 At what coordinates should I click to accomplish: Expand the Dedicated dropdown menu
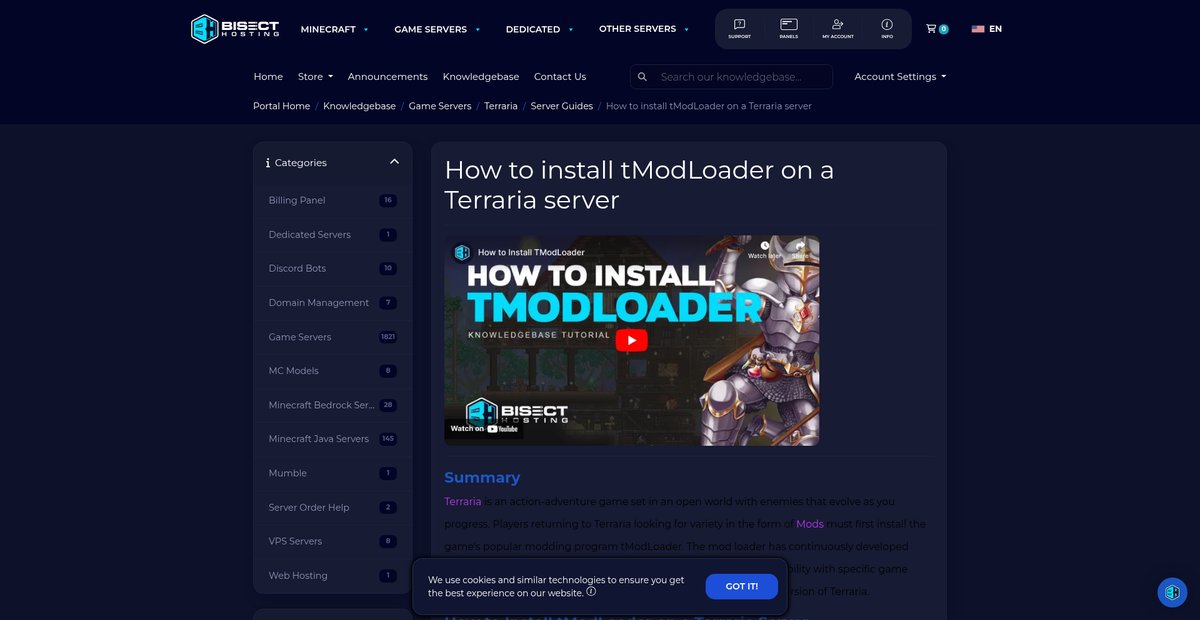coord(539,29)
